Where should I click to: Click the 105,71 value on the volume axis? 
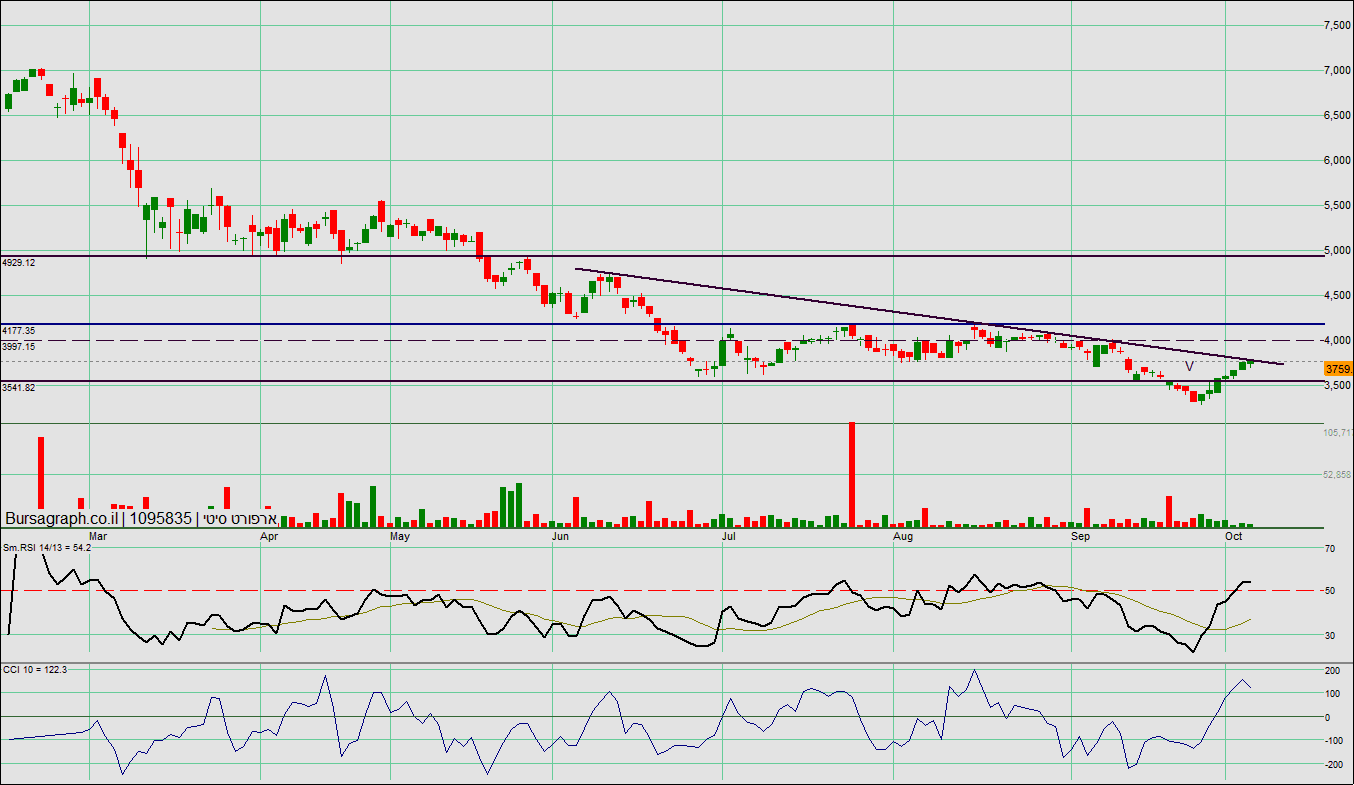(x=1337, y=433)
